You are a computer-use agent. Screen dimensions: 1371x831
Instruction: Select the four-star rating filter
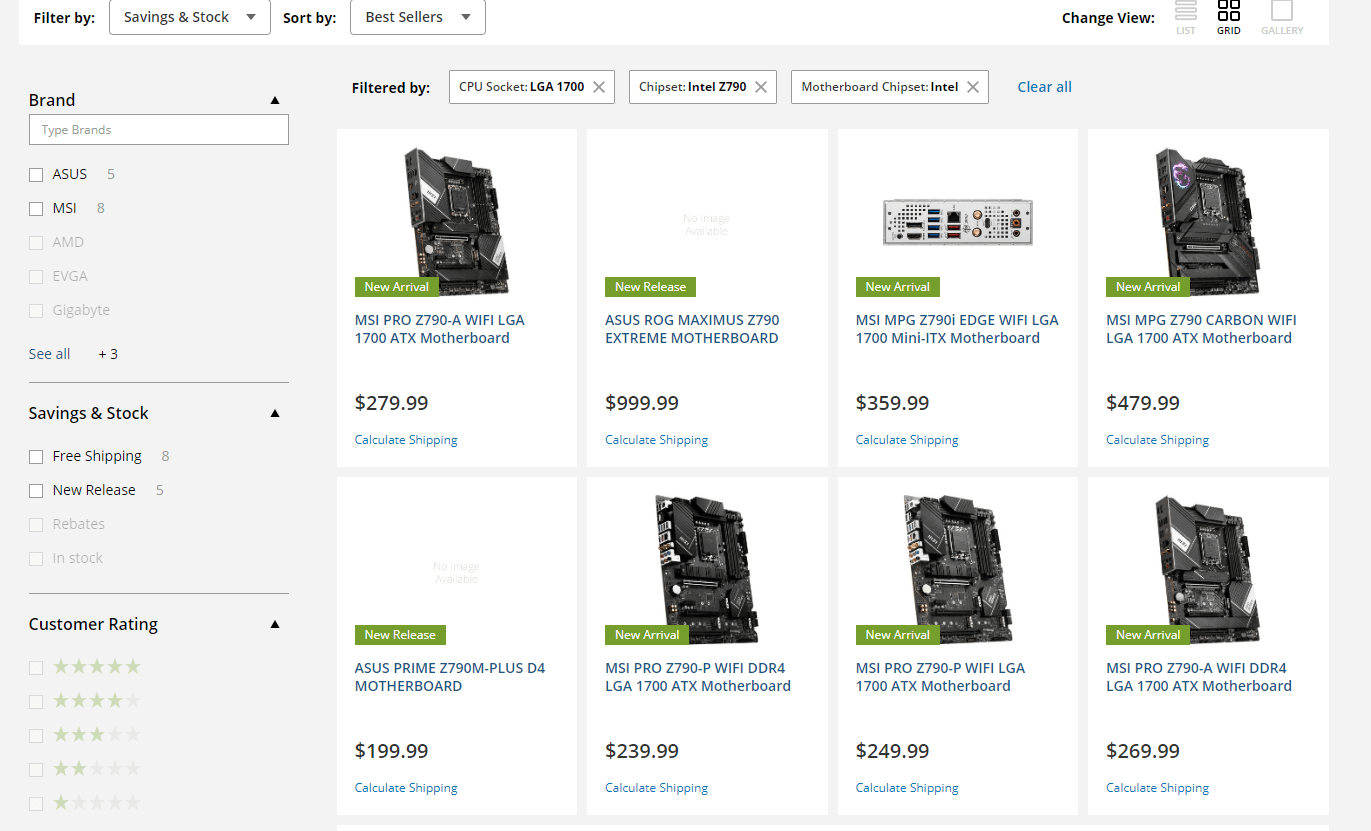(36, 702)
